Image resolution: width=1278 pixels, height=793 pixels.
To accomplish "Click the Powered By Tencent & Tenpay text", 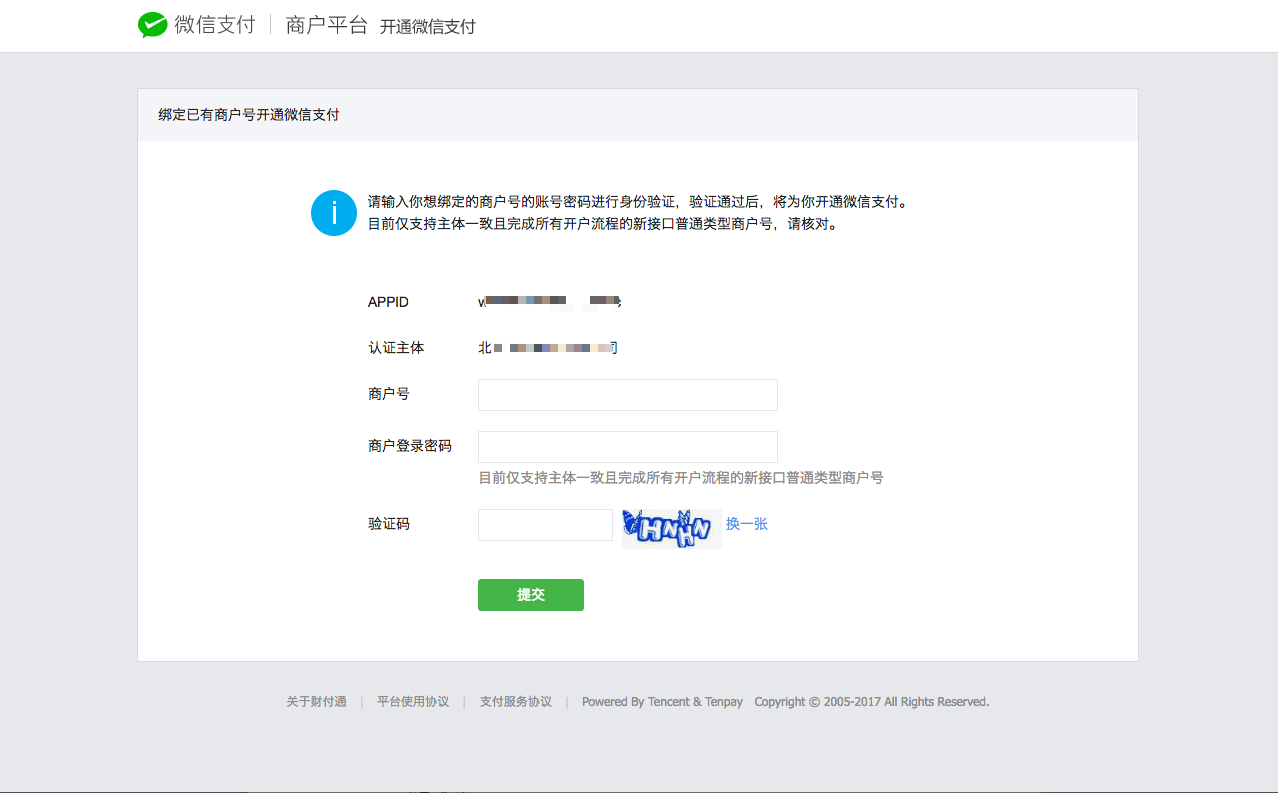I will click(662, 702).
